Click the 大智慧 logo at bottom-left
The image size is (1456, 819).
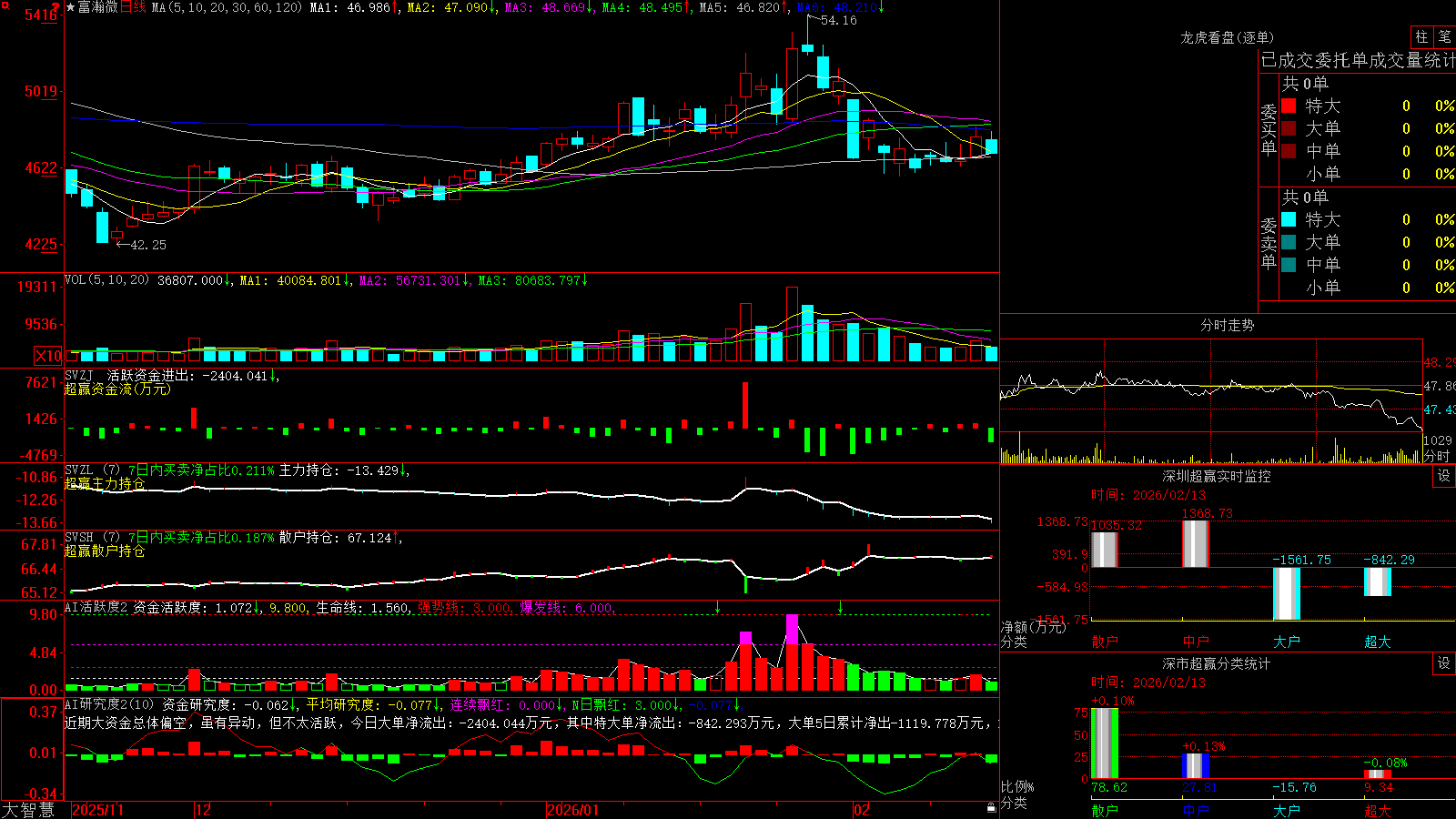(28, 810)
